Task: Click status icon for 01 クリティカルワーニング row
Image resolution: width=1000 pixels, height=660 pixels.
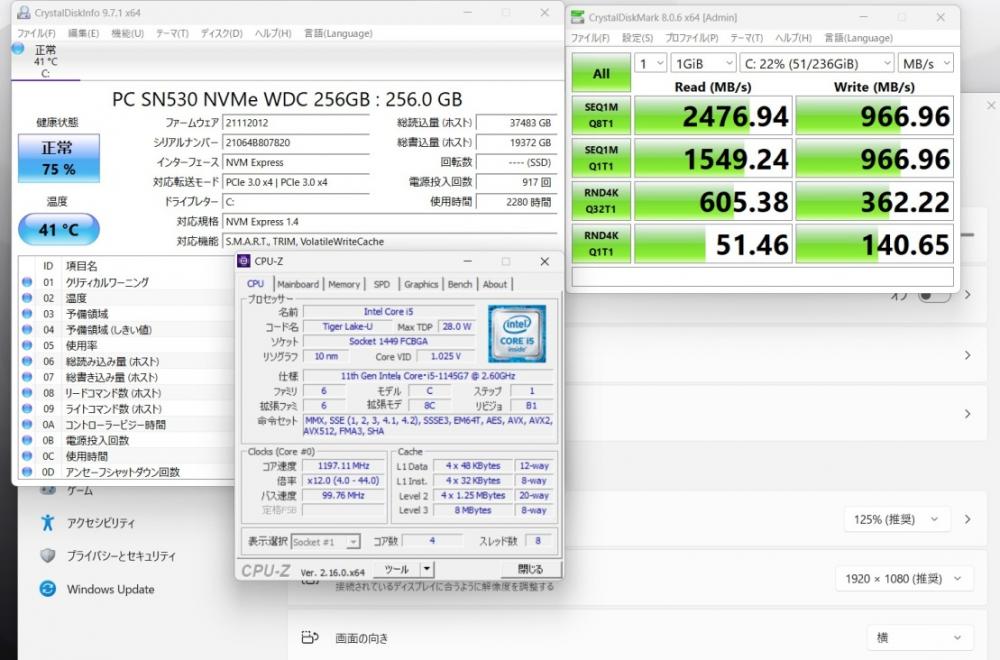Action: tap(27, 282)
